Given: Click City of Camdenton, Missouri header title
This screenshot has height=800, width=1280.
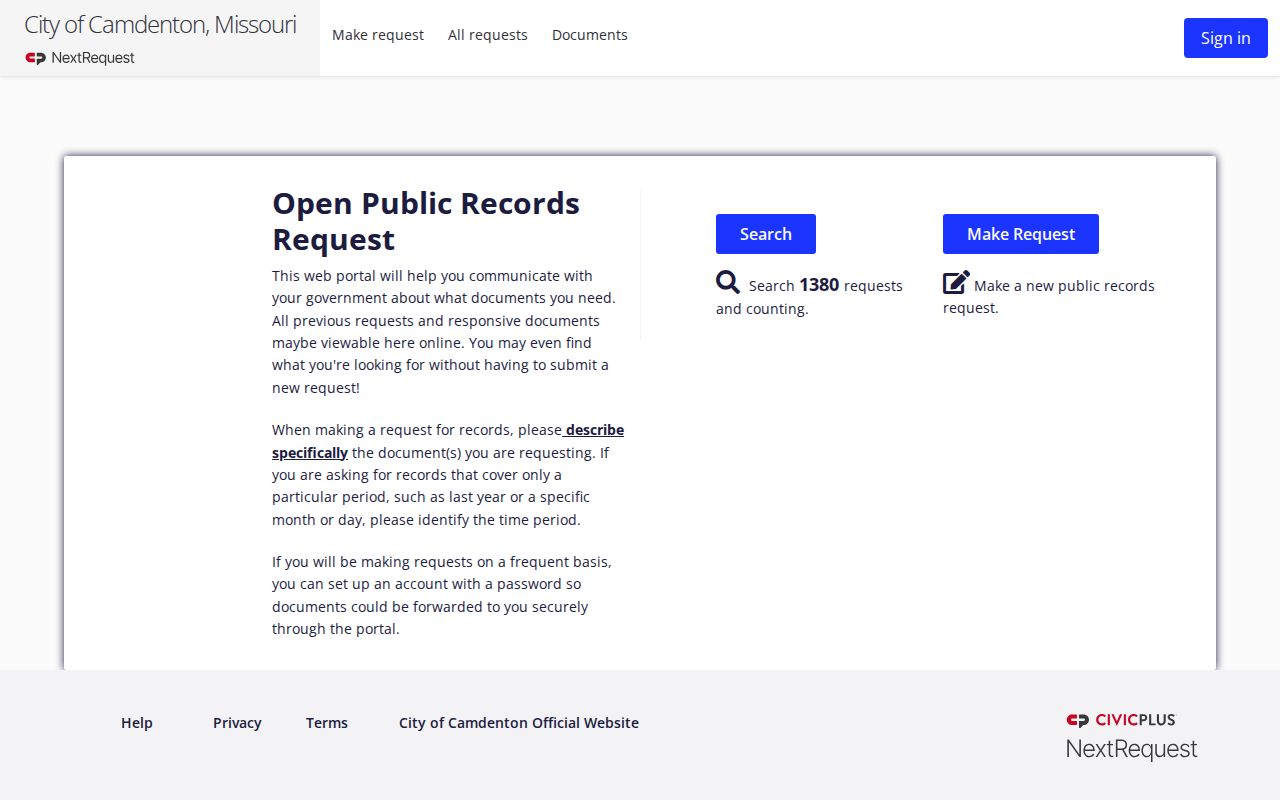Looking at the screenshot, I should [x=160, y=25].
